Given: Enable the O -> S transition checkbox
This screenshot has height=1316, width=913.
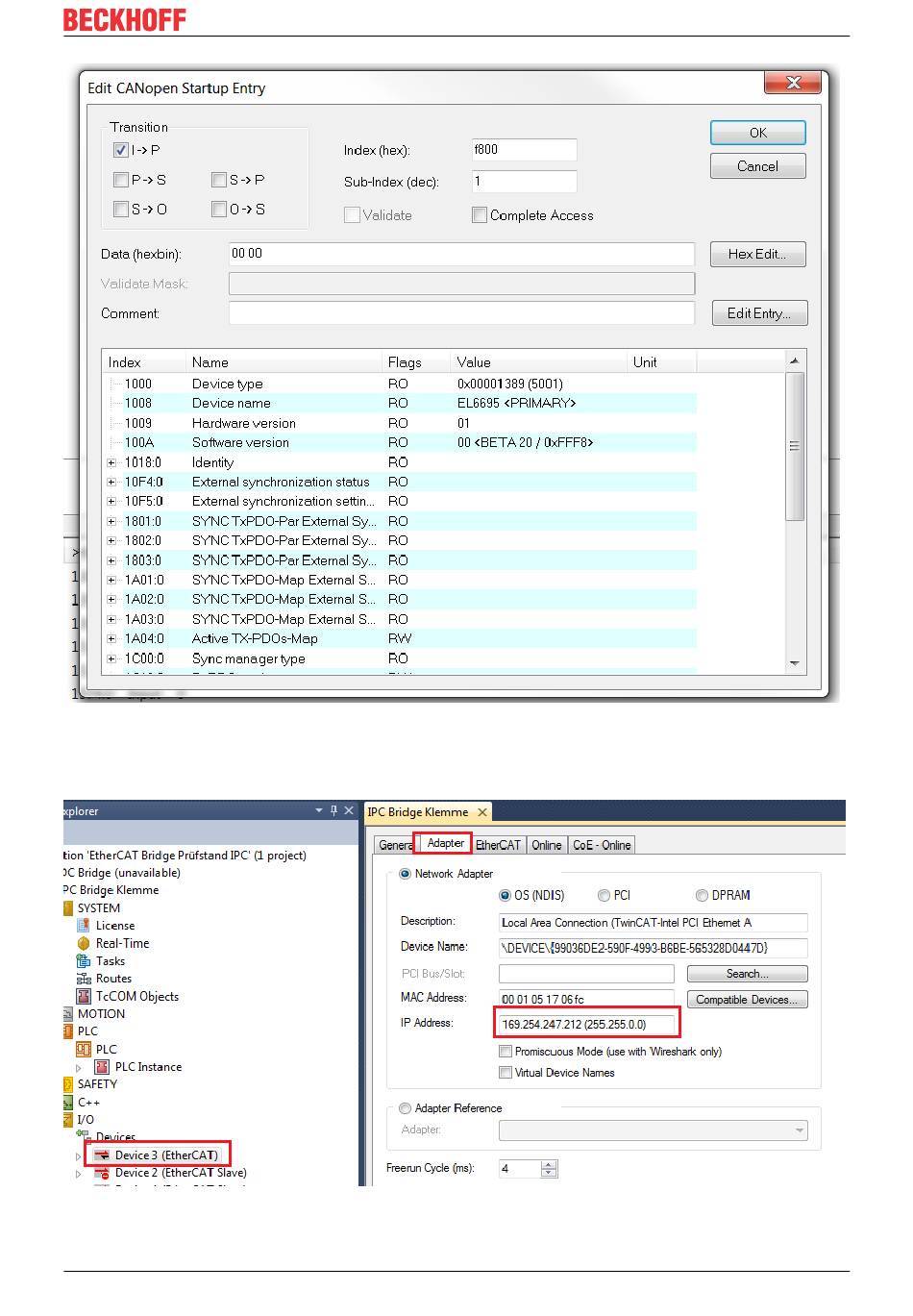Looking at the screenshot, I should tap(219, 209).
